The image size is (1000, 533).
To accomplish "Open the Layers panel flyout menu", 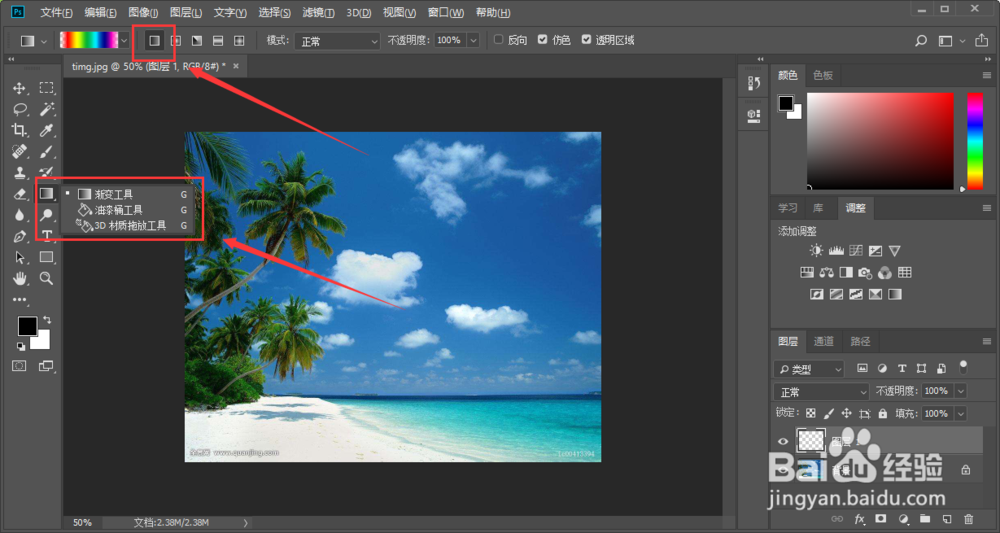I will coord(987,341).
